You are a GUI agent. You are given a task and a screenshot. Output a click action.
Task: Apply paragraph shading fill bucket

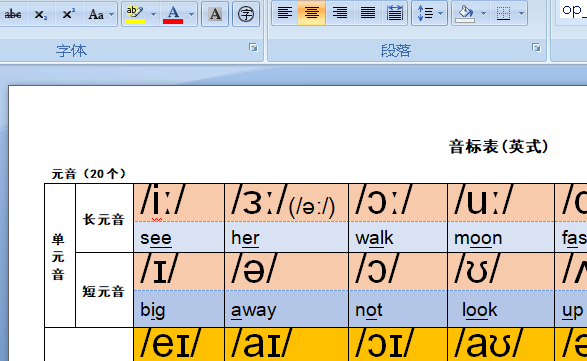pyautogui.click(x=465, y=13)
